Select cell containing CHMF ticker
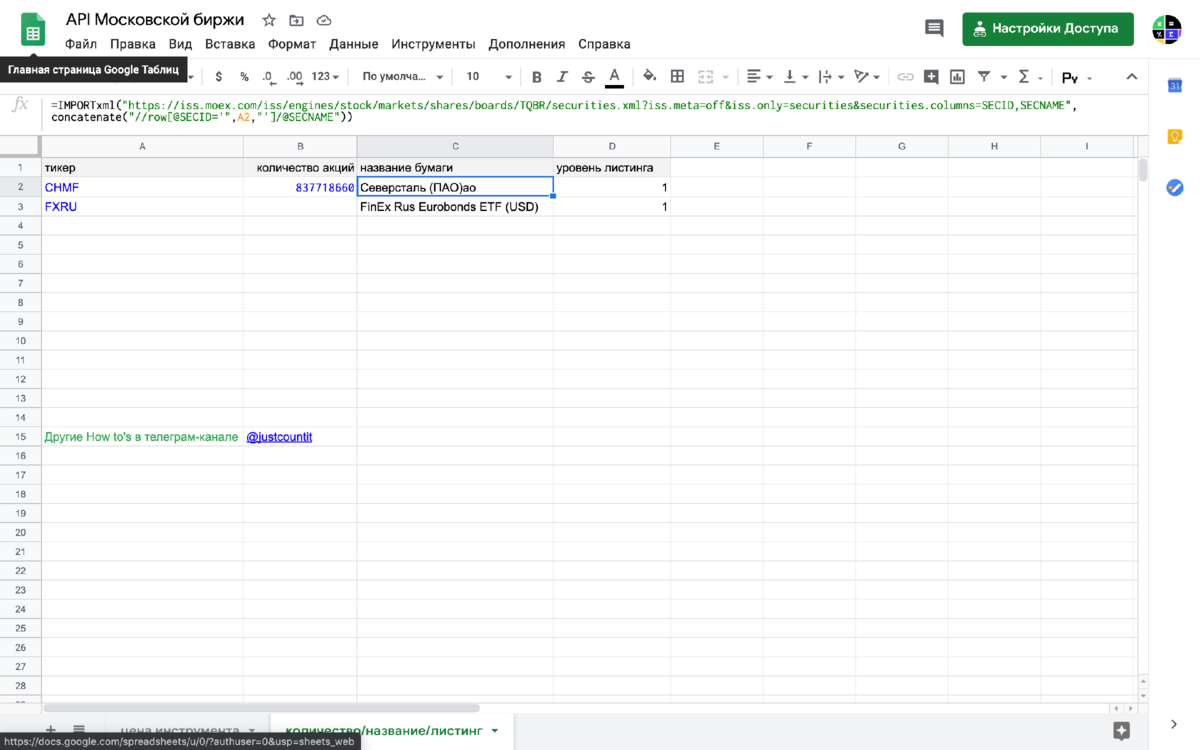This screenshot has width=1200, height=750. [142, 187]
